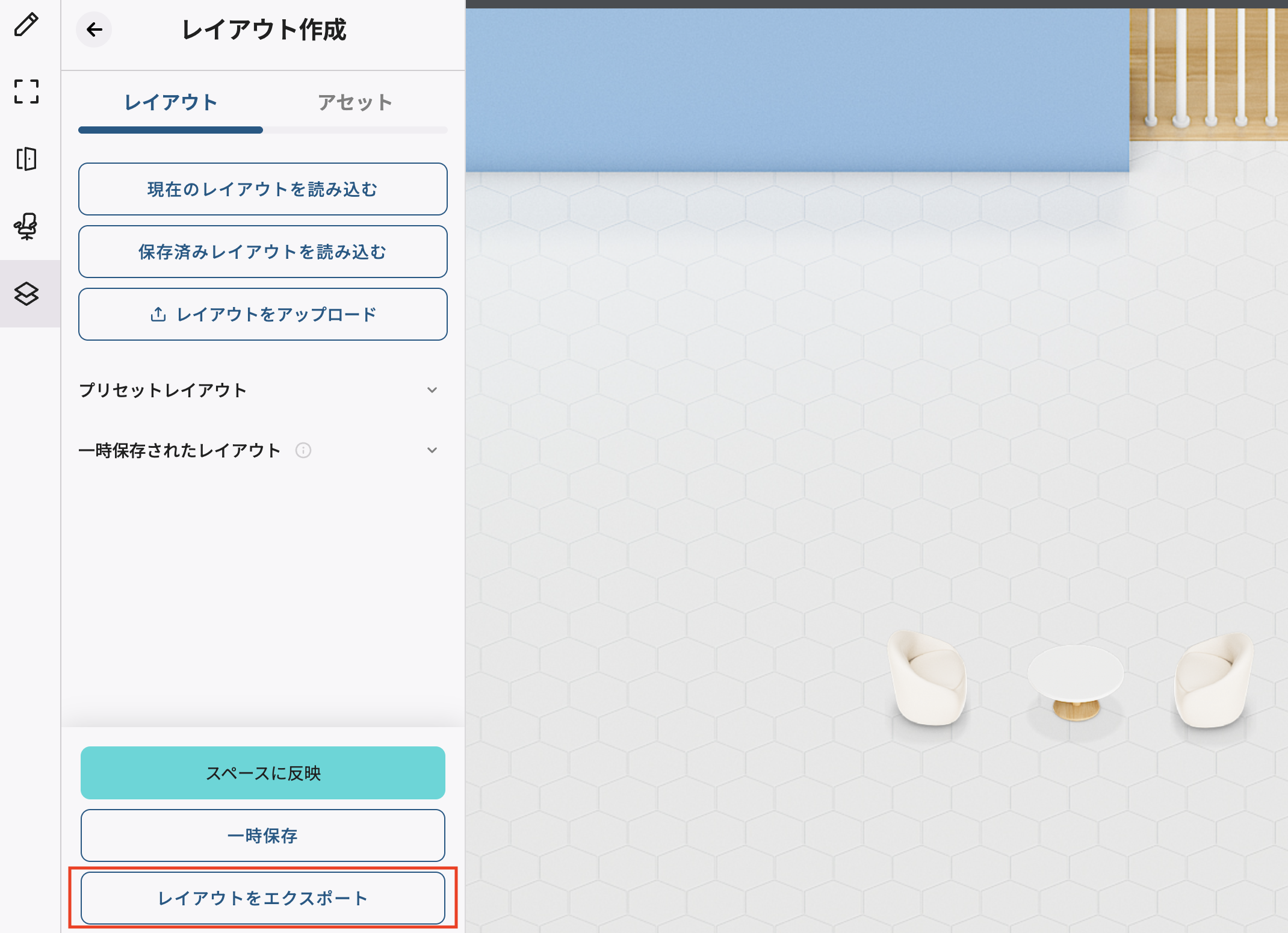Viewport: 1288px width, 933px height.
Task: Select the round white table in the room
Action: (x=1076, y=683)
